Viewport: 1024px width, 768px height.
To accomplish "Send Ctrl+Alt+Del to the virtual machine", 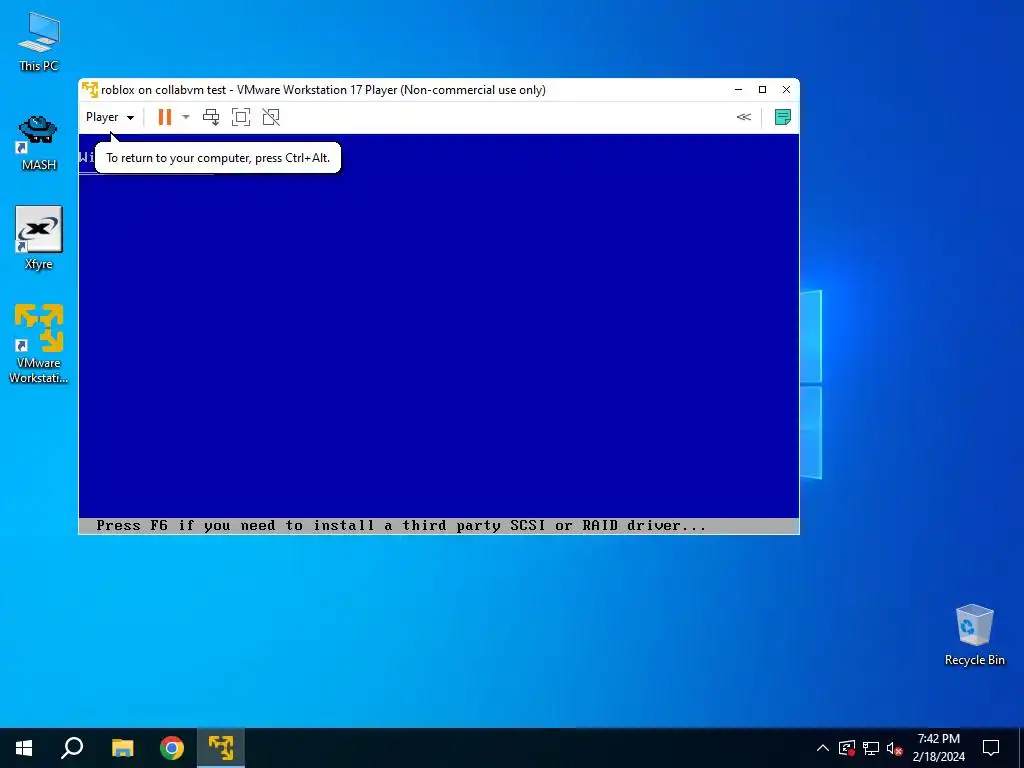I will 211,117.
